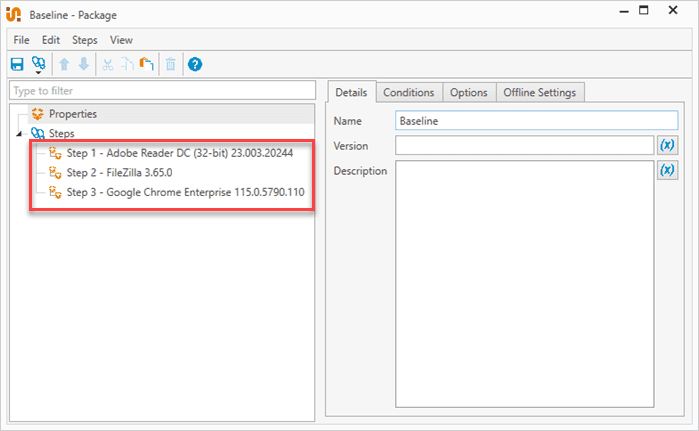Click the Step 1 install step icon

click(55, 153)
